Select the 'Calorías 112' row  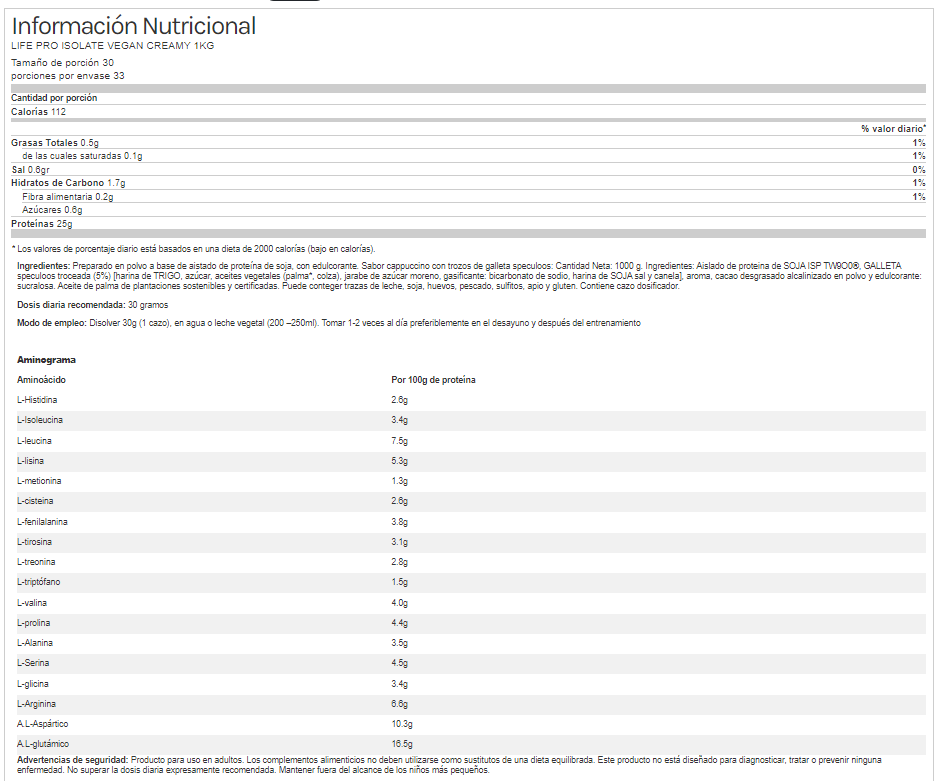(38, 112)
